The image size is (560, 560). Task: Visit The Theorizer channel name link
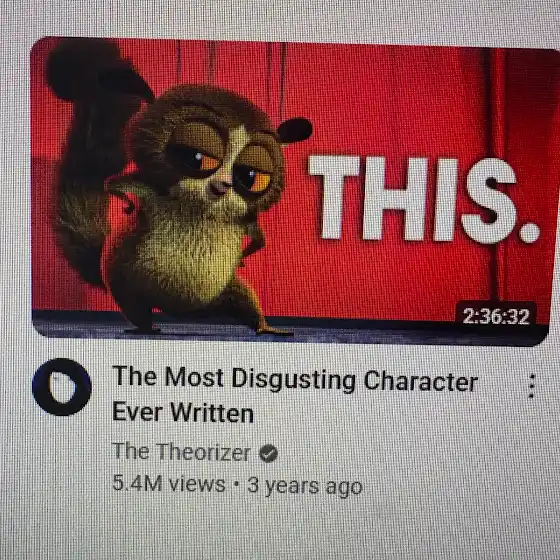[x=181, y=452]
